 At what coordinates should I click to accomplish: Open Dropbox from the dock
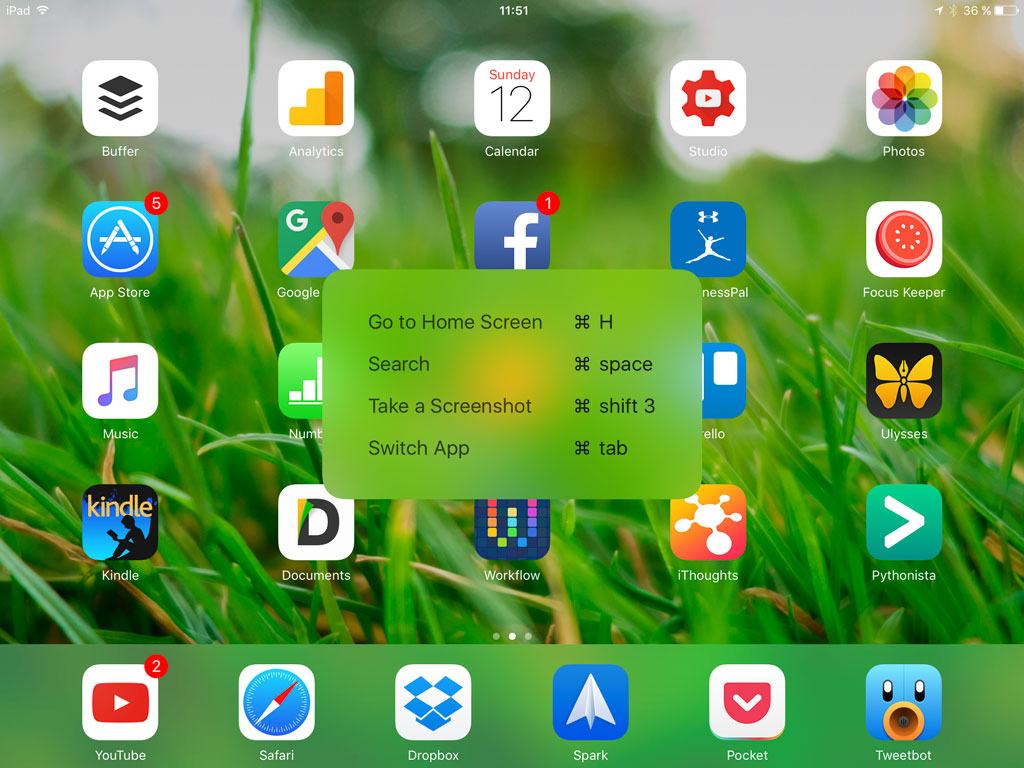434,702
